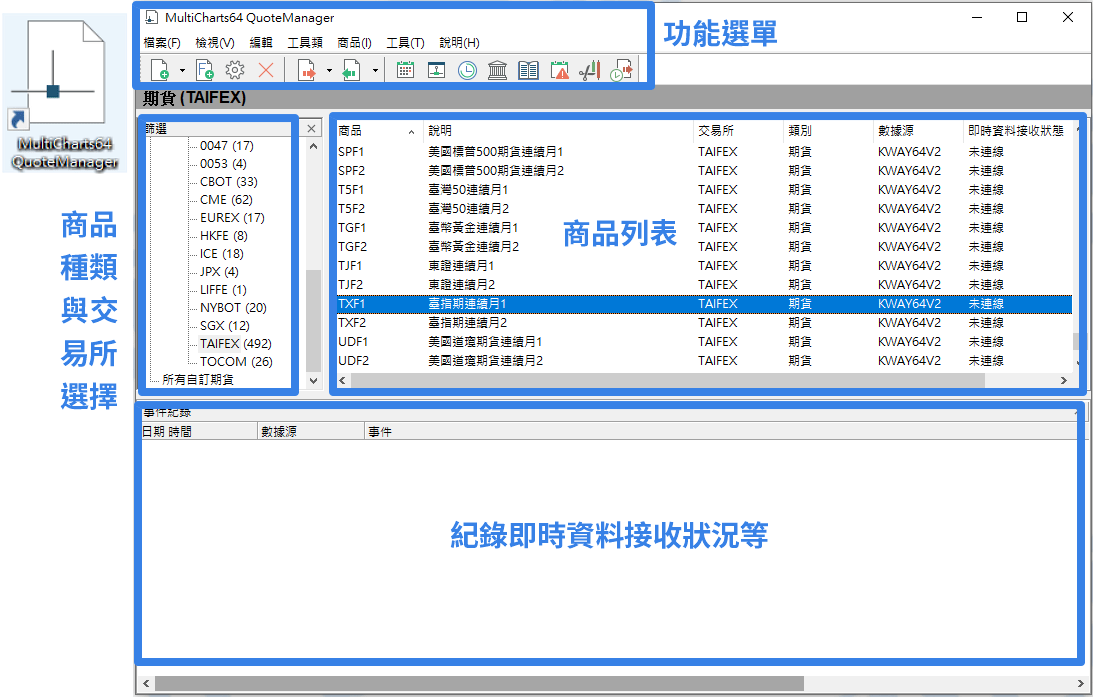Click the 日期 時間 event log column header
1096x697 pixels.
click(x=199, y=432)
